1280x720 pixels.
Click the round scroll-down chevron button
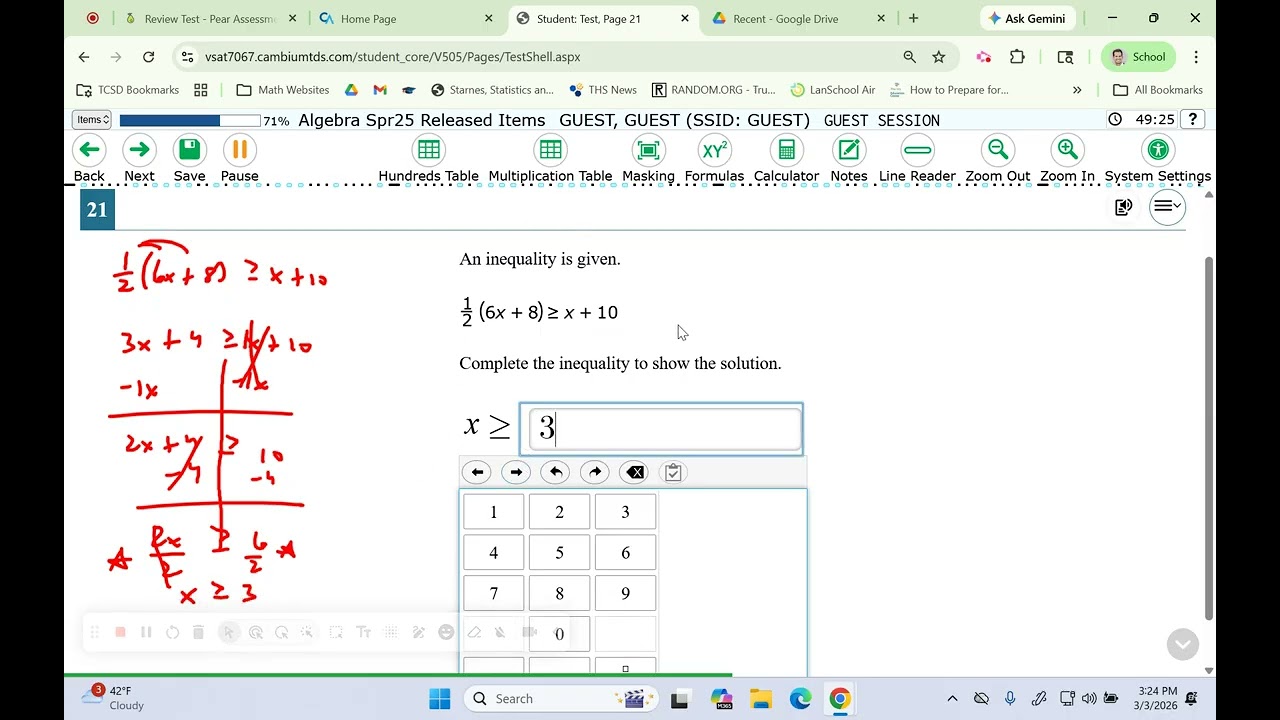click(1183, 644)
